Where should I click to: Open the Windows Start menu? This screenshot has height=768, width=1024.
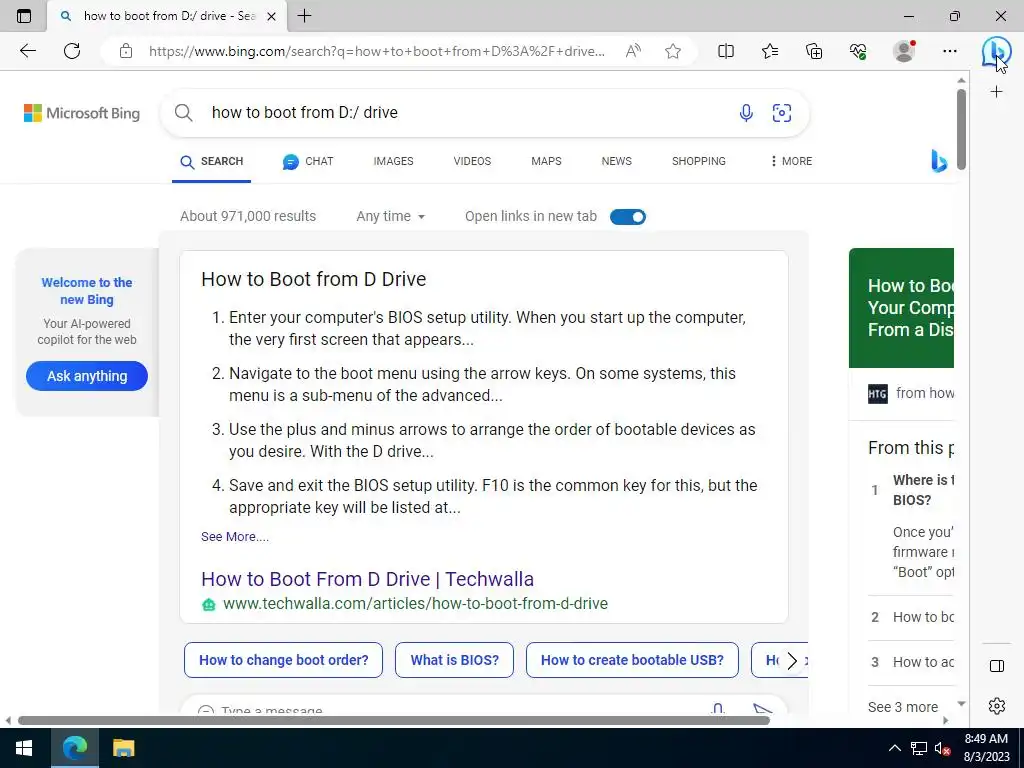[x=24, y=748]
